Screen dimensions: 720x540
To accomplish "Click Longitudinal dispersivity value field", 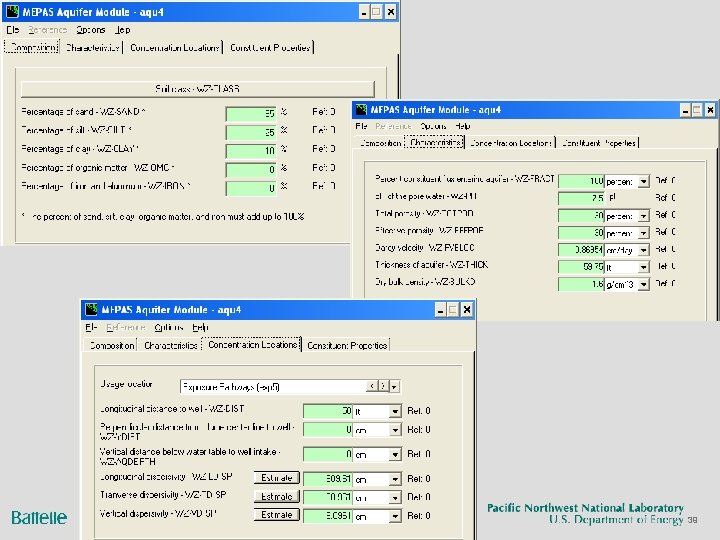I will coord(328,479).
